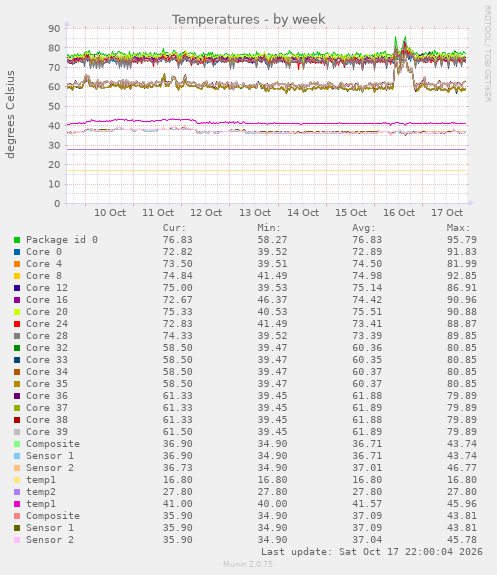Click the Max value '92.85' for Core 8
The height and width of the screenshot is (575, 497).
(x=462, y=276)
